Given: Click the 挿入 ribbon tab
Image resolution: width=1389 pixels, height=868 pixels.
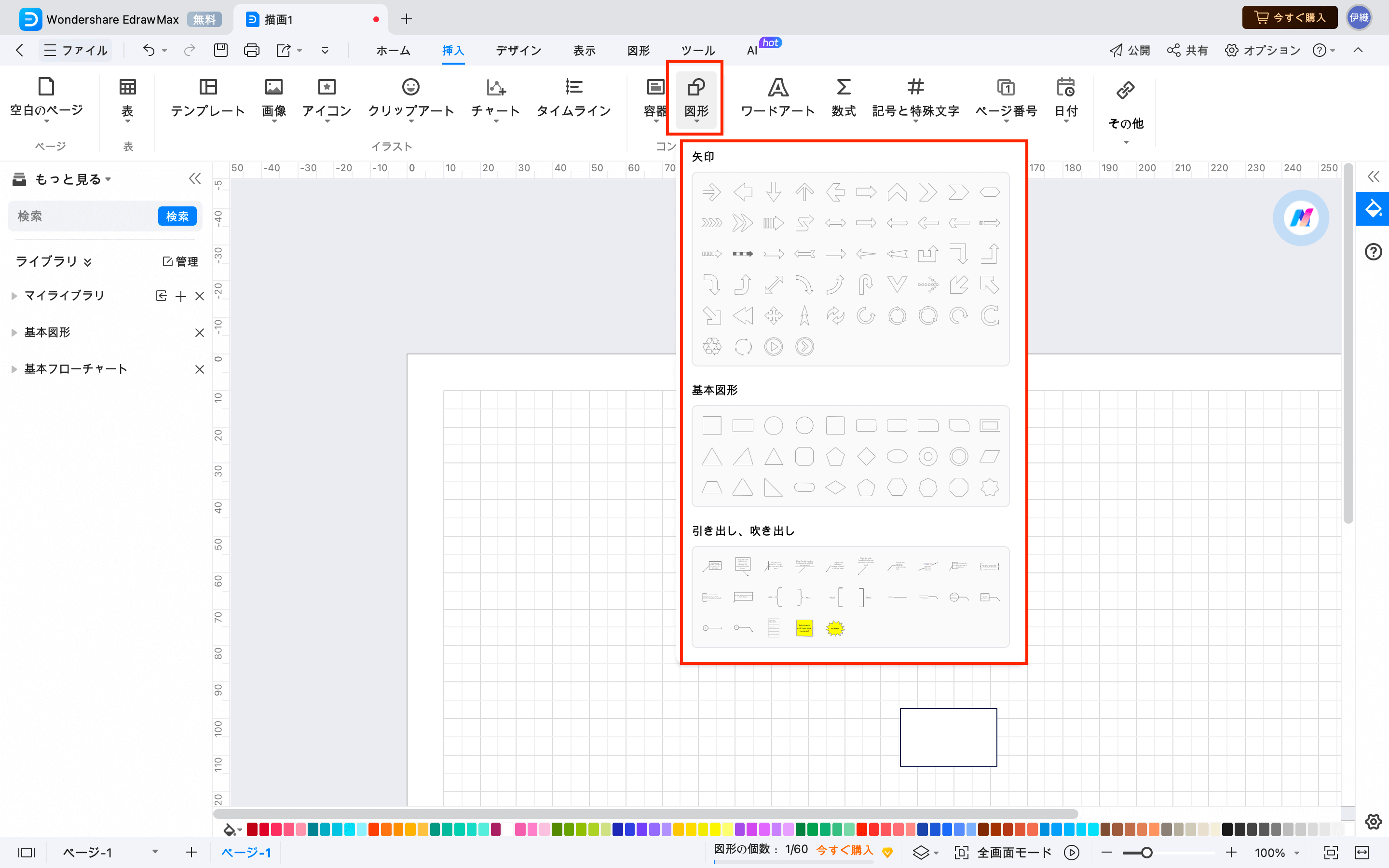Looking at the screenshot, I should click(452, 50).
